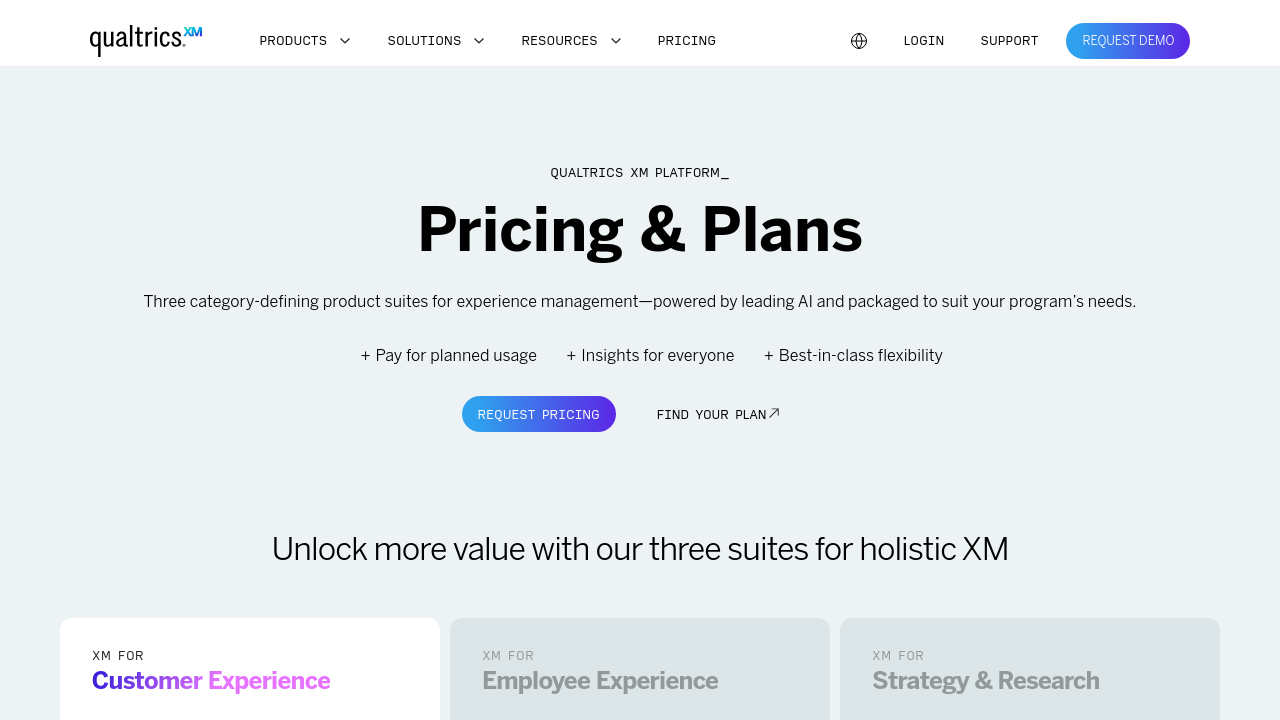Viewport: 1280px width, 720px height.
Task: Expand the Solutions menu chevron
Action: (x=479, y=41)
